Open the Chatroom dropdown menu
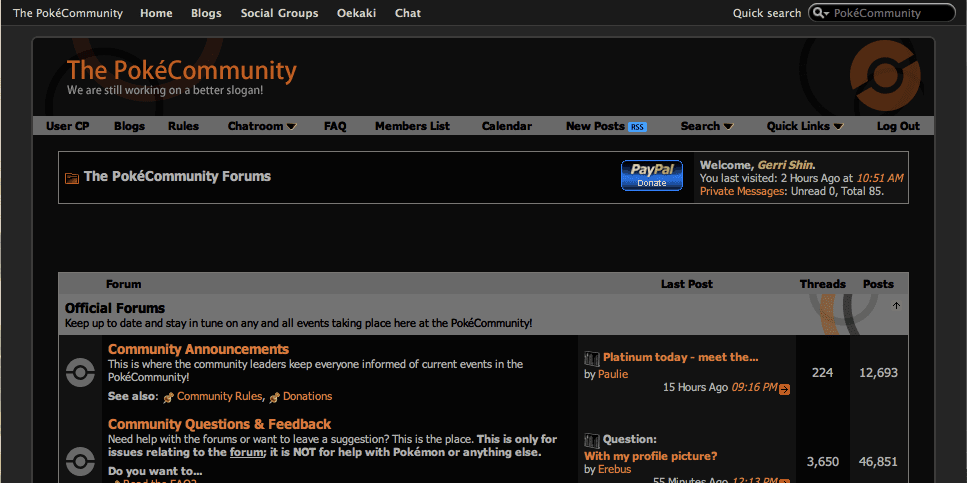Viewport: 967px width, 483px height. pos(262,126)
